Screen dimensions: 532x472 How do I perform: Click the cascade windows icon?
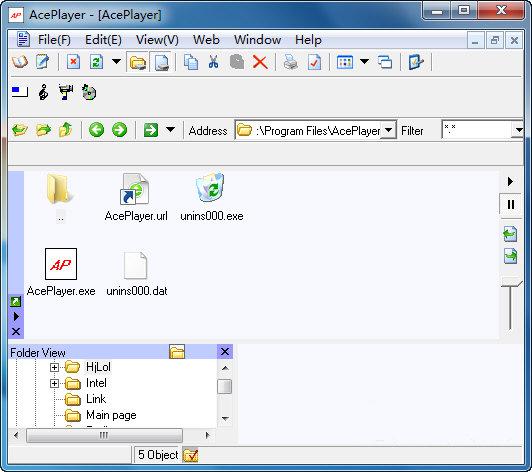tap(385, 62)
